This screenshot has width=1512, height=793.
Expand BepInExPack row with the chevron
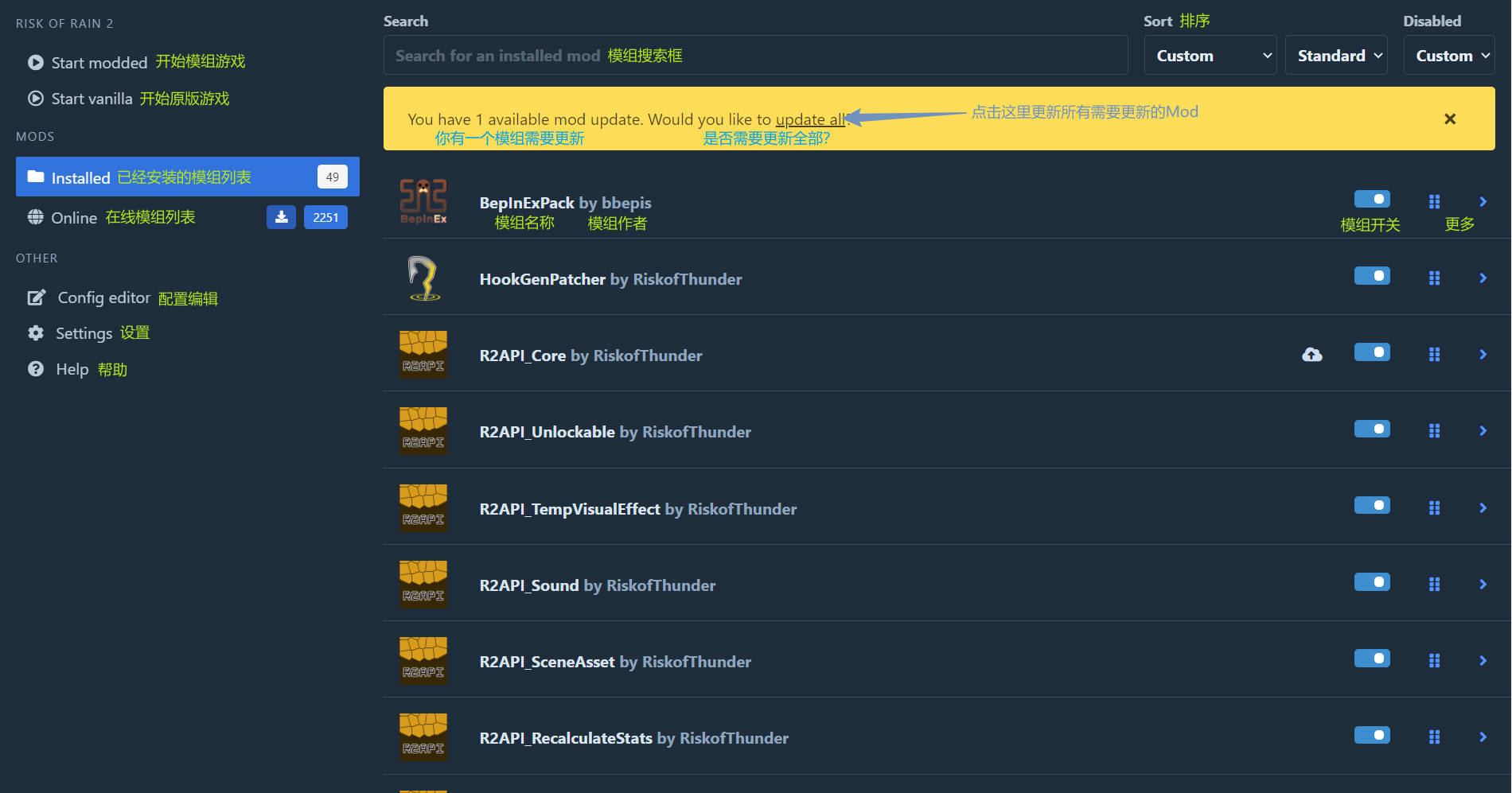[1483, 201]
